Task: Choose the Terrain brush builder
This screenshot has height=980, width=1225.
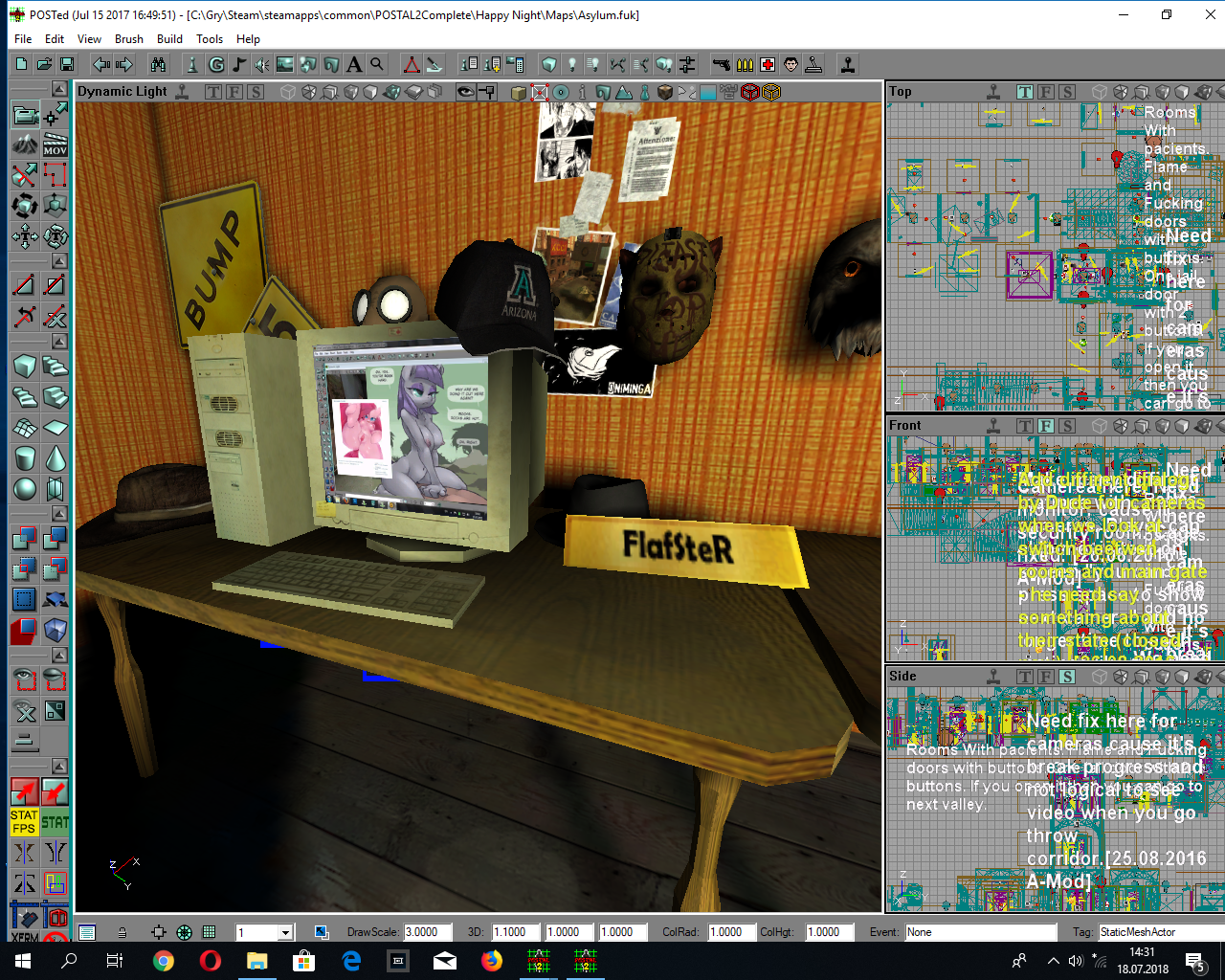Action: 25,428
